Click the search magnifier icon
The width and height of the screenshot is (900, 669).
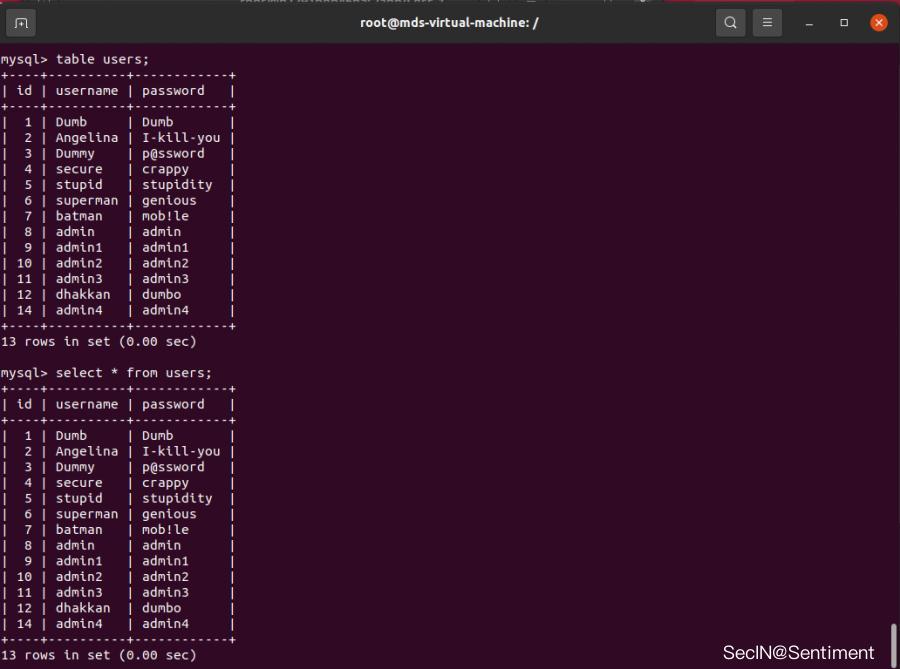(731, 22)
